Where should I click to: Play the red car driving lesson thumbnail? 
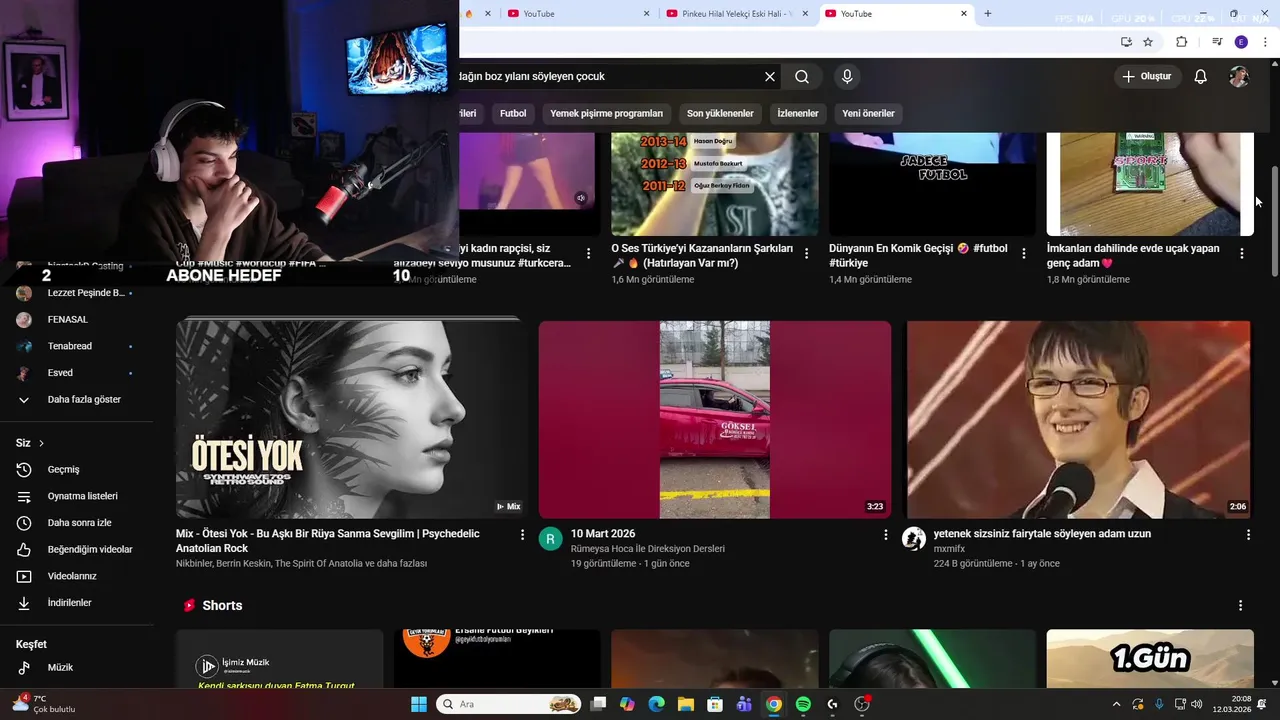715,419
